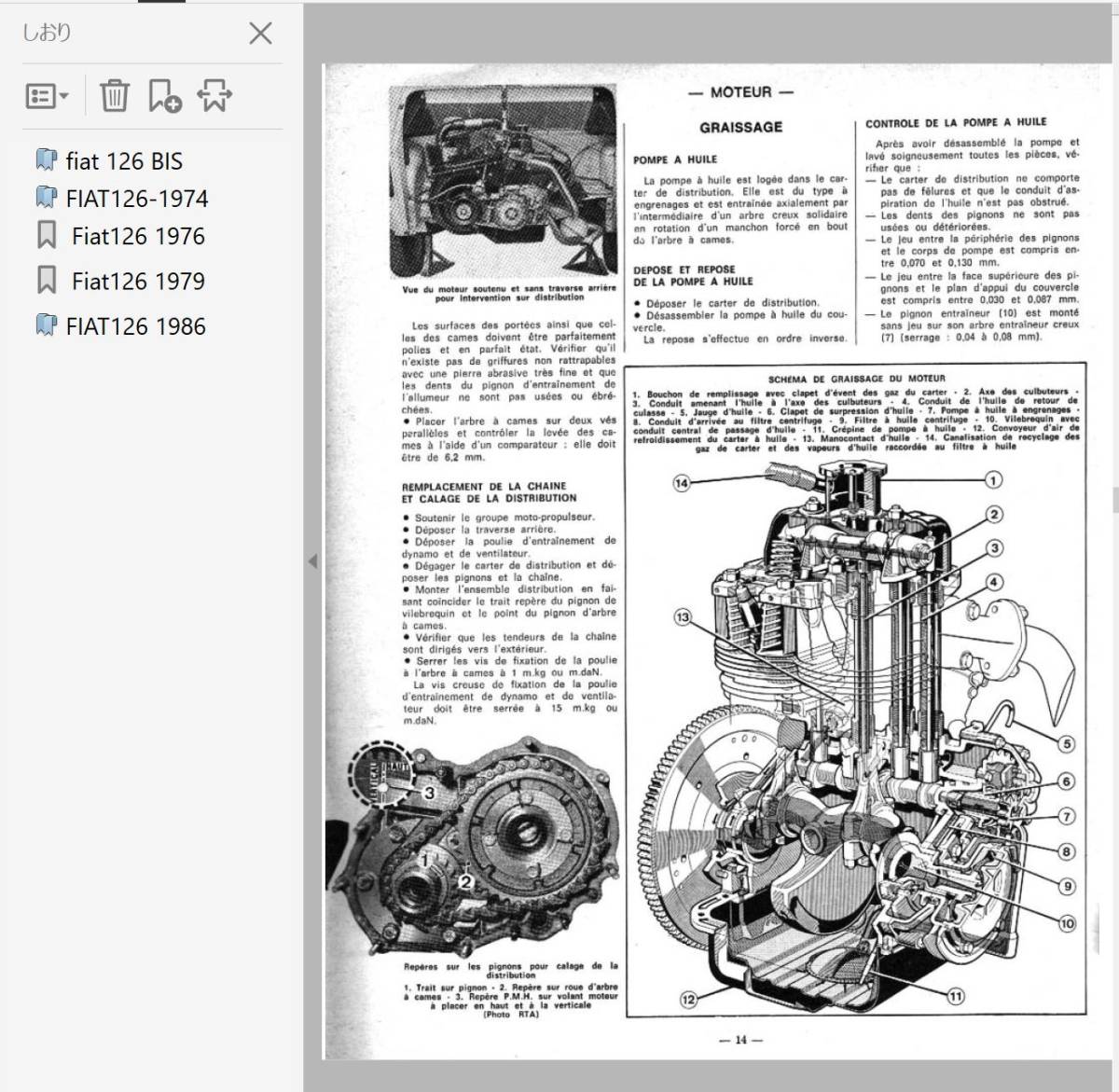Click the 'DEPOSE ET REPOSE' heading
Viewport: 1119px width, 1092px height.
(684, 270)
